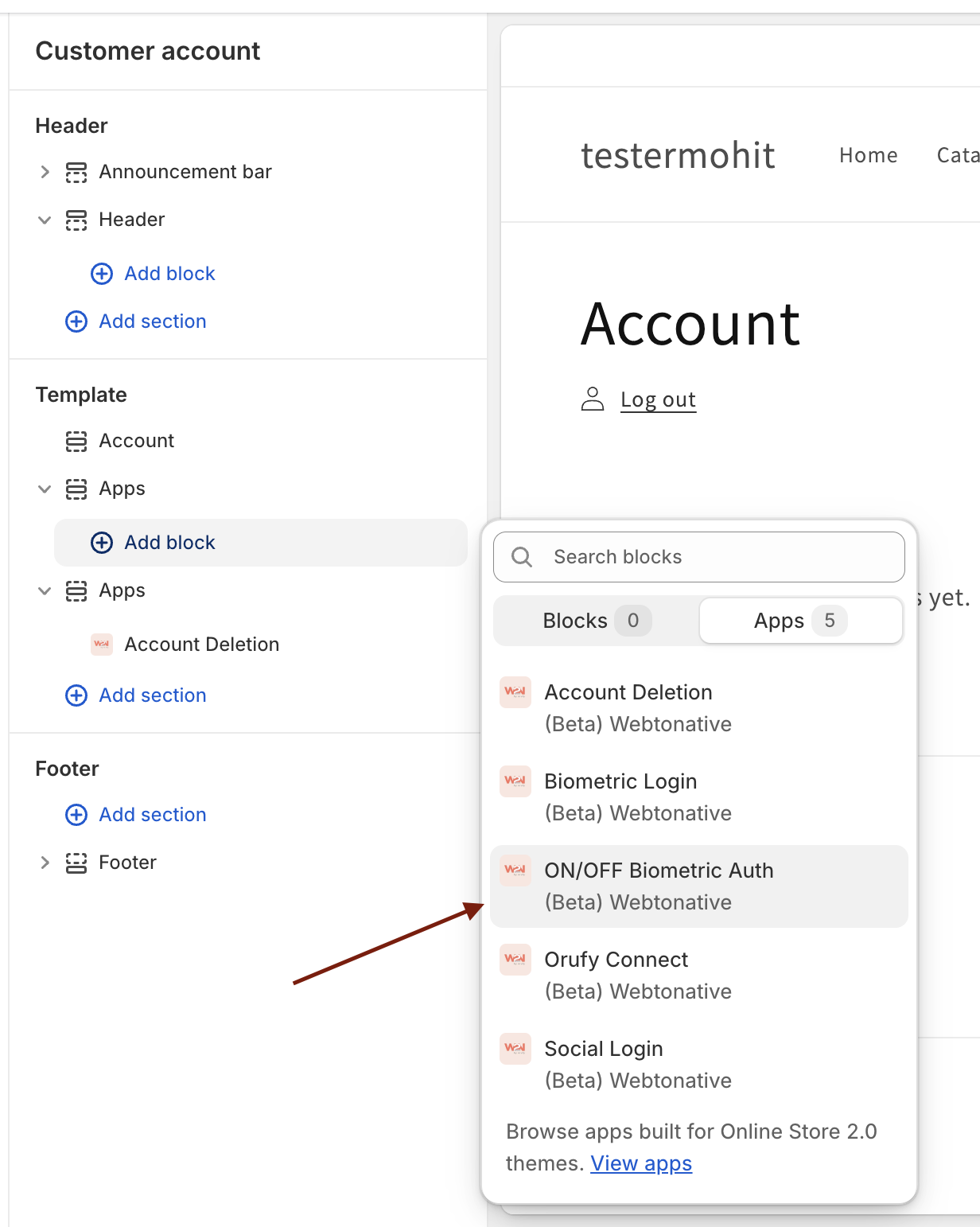980x1227 pixels.
Task: Click the Social Login app icon
Action: click(515, 1048)
